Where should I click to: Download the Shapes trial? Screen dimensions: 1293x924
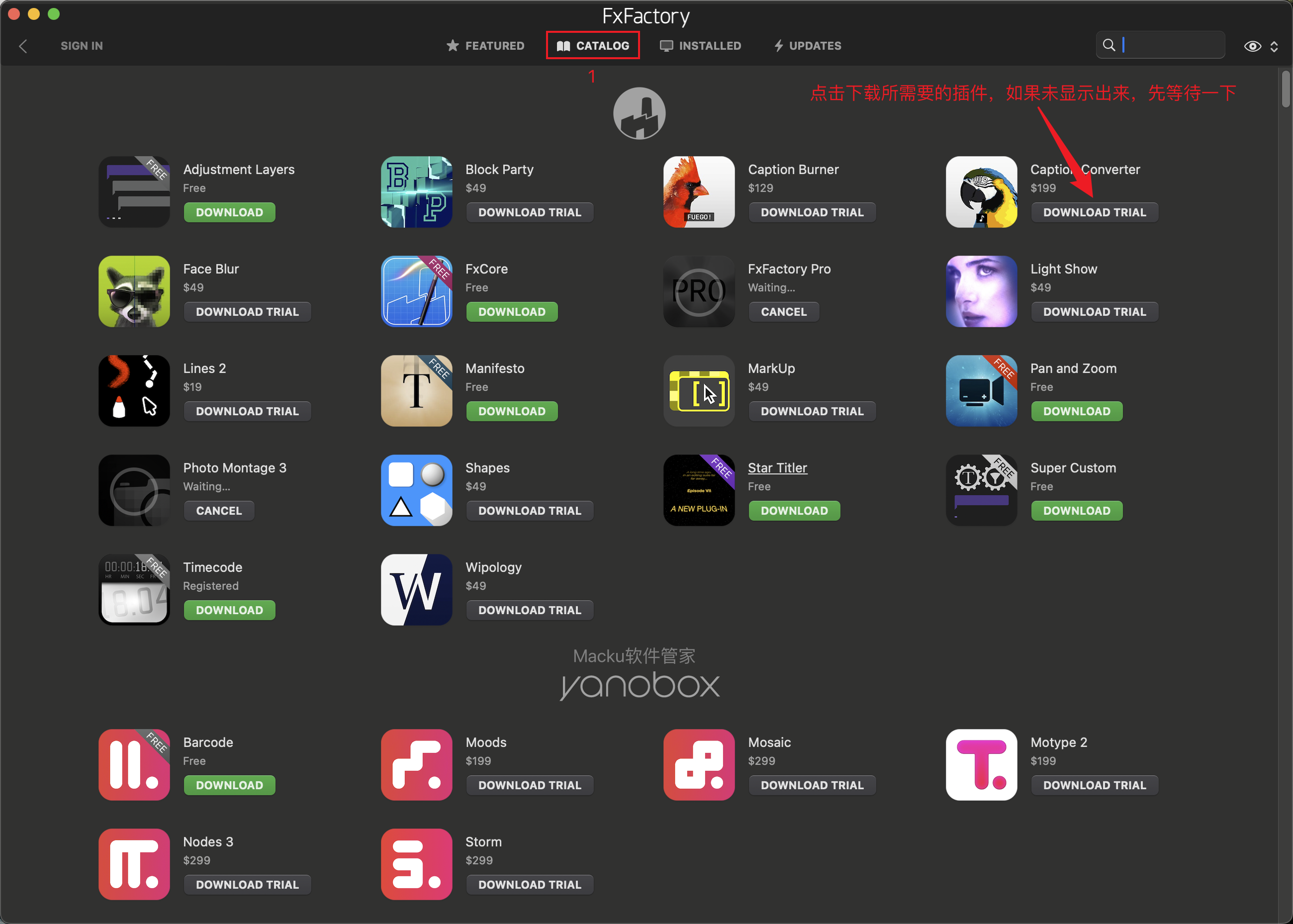(530, 511)
